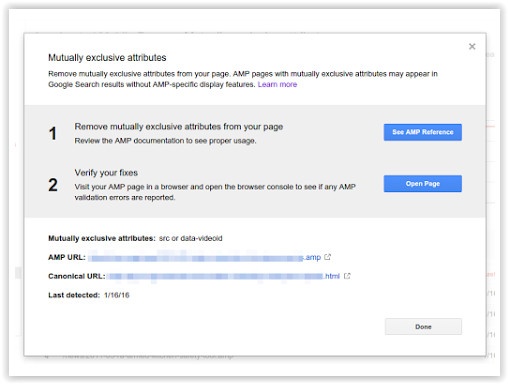Select the 'AMP URL:' label
Viewport: 508px width, 384px height.
[x=67, y=257]
